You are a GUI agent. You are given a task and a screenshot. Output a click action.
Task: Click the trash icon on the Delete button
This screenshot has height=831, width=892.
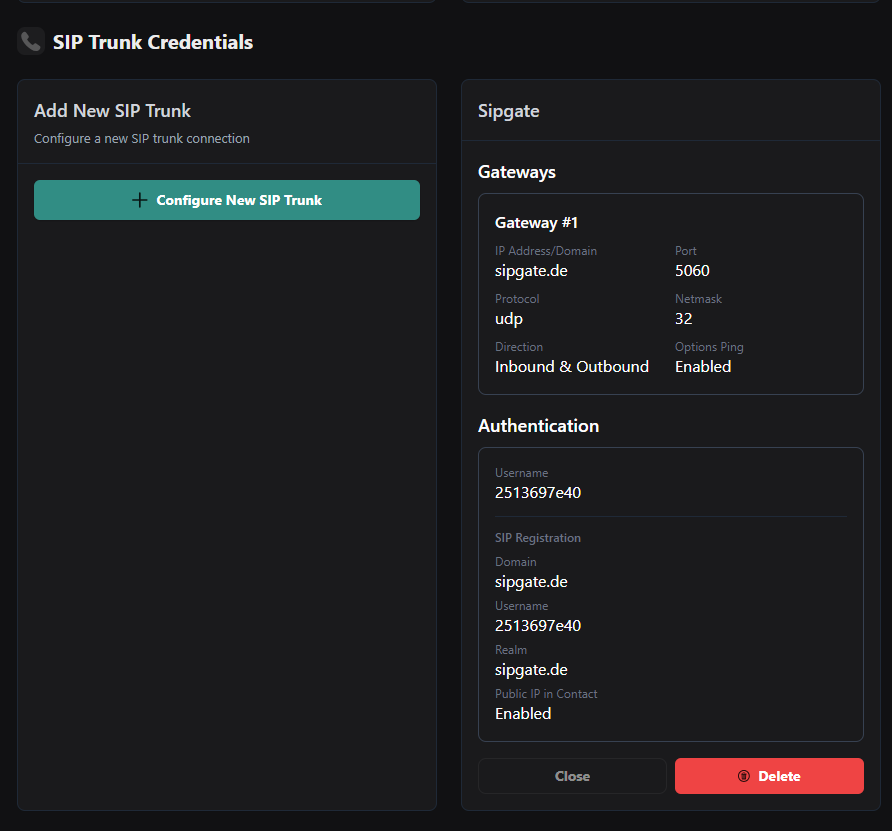743,776
